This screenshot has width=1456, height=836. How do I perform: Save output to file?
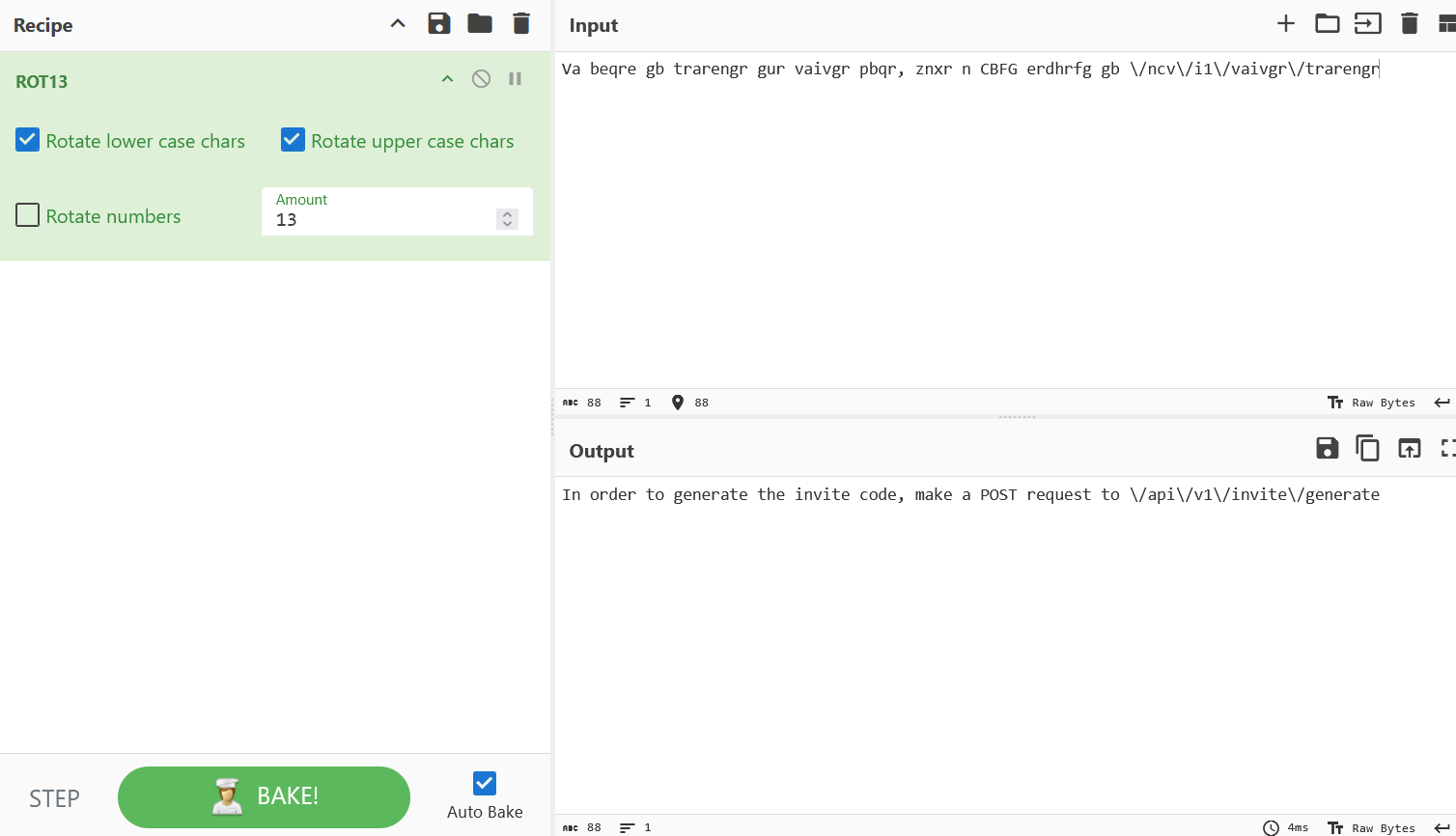(x=1328, y=448)
